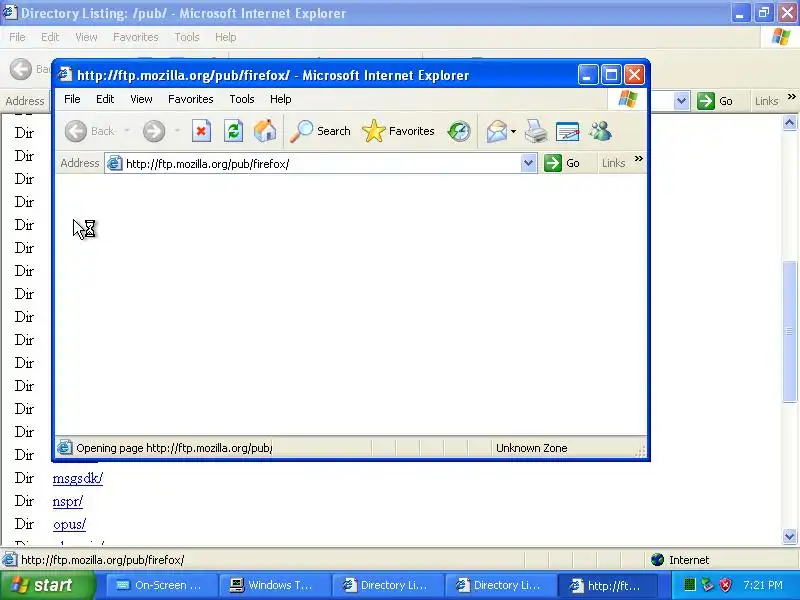Click the Forward arrow in the front window toolbar

click(x=154, y=131)
